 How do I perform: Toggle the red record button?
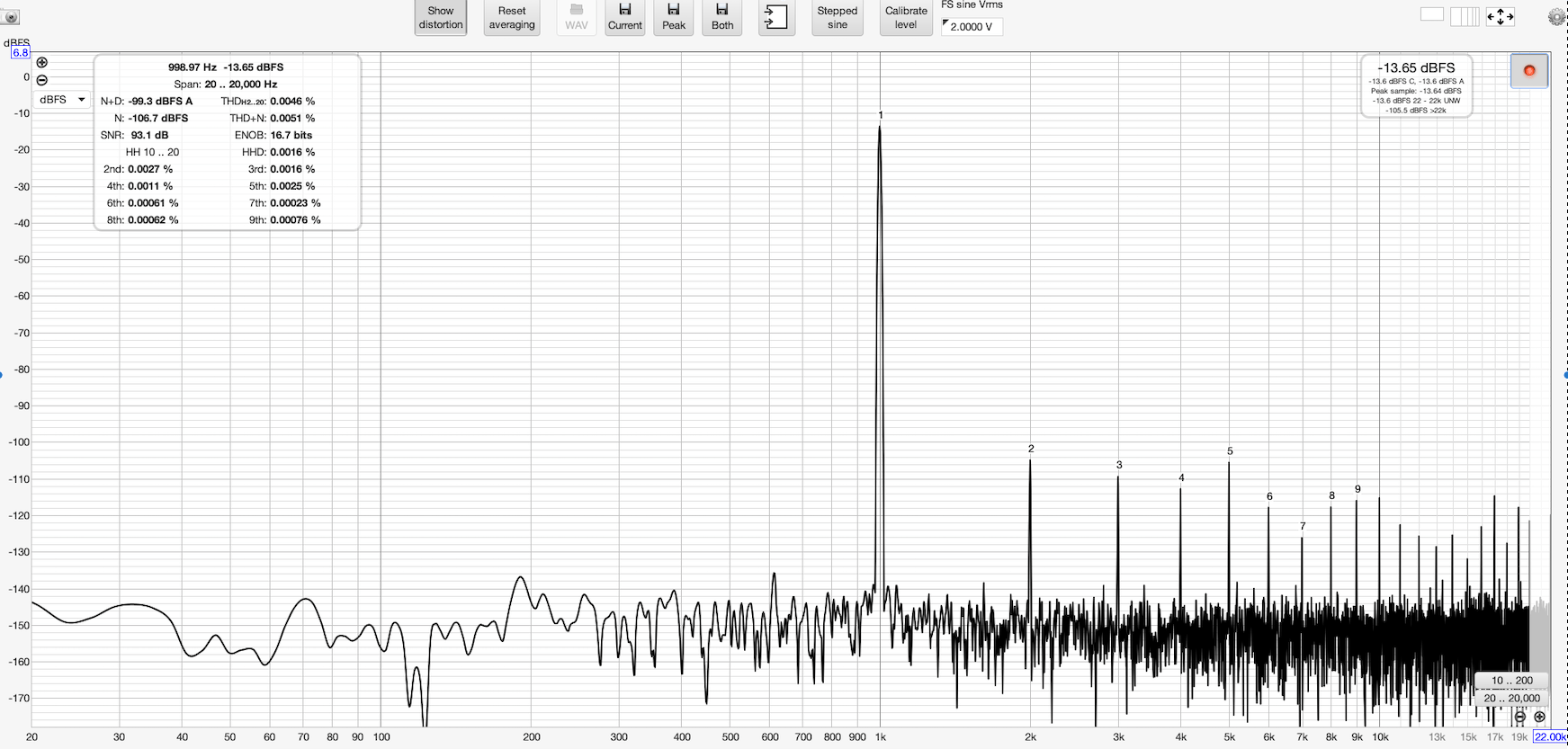click(x=1529, y=70)
